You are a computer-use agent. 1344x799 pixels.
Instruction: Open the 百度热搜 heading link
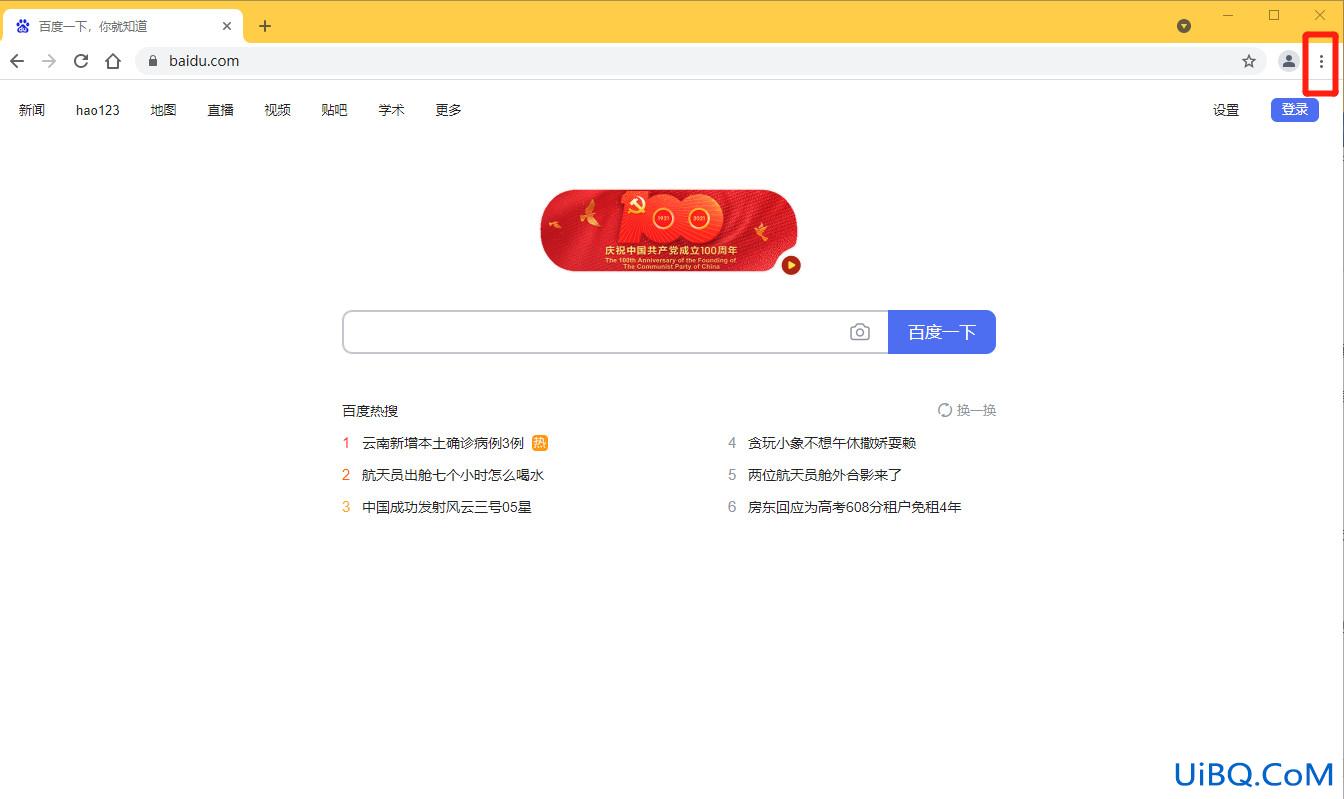(x=370, y=410)
